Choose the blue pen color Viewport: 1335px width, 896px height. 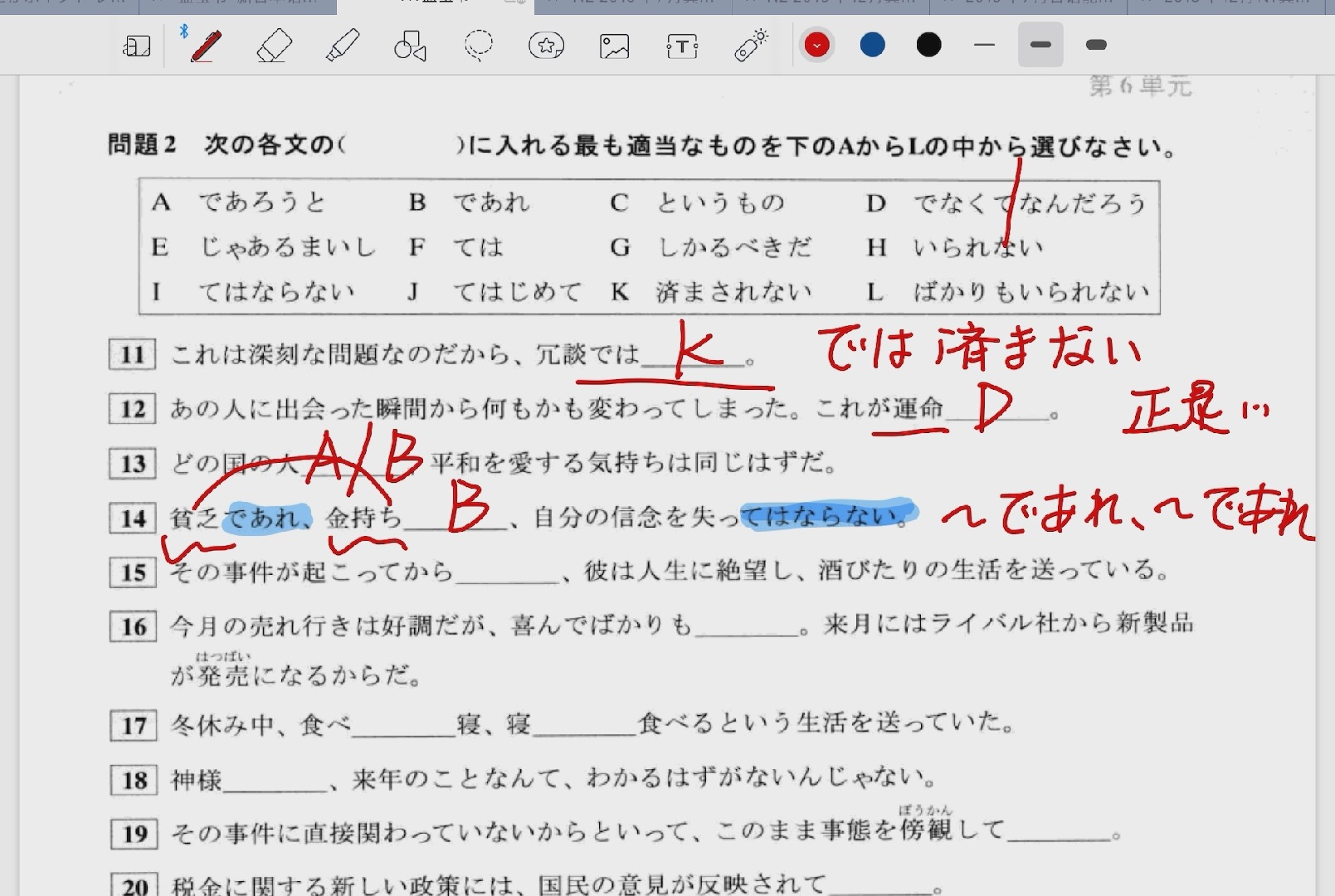tap(872, 45)
